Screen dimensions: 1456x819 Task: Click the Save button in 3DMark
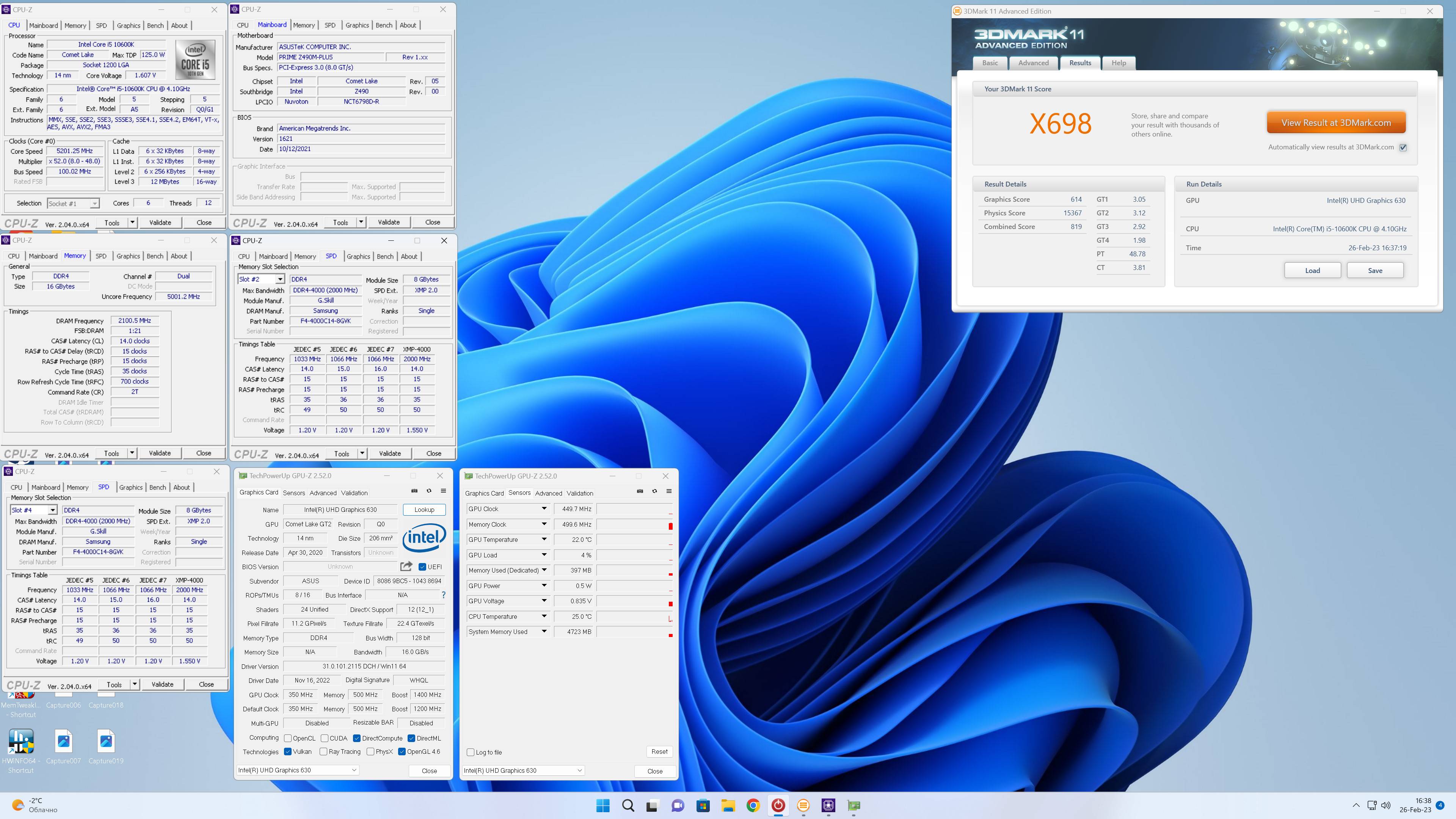pos(1375,270)
